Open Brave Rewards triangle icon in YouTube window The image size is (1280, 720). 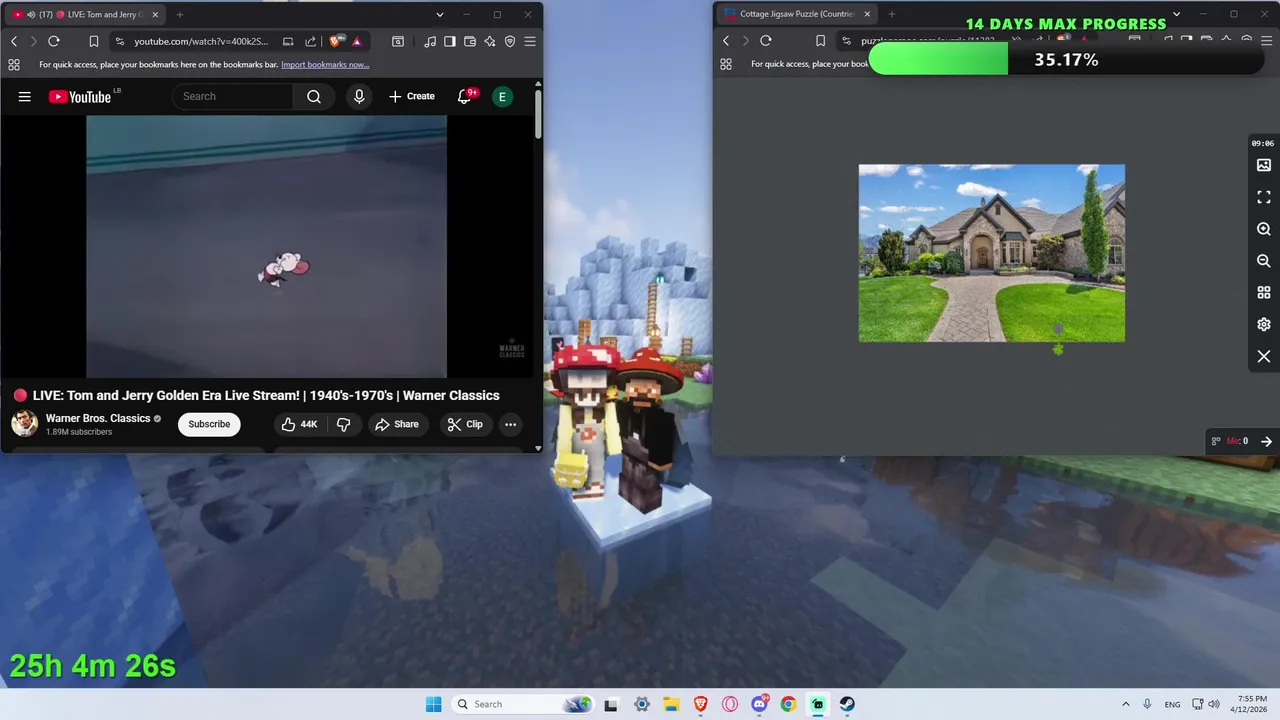356,41
